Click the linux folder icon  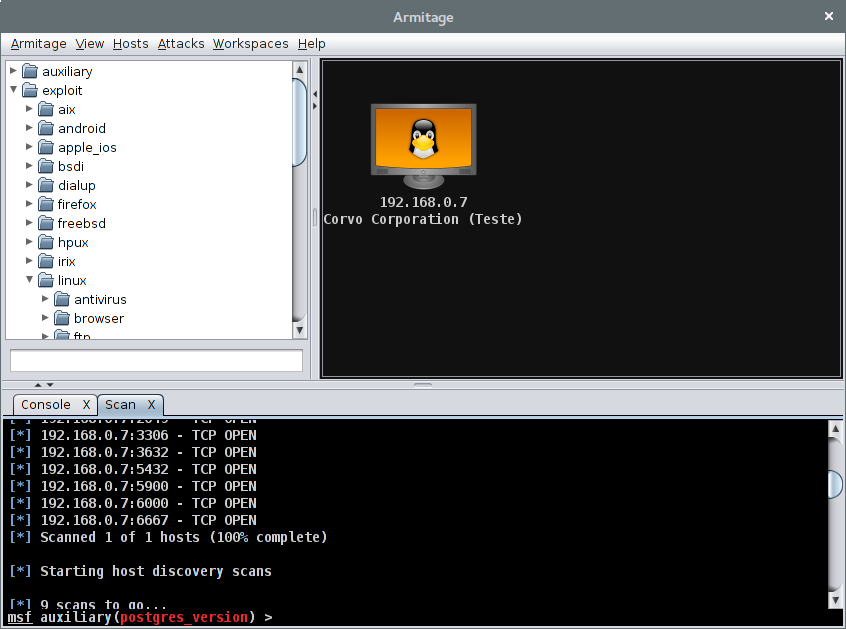pyautogui.click(x=46, y=280)
